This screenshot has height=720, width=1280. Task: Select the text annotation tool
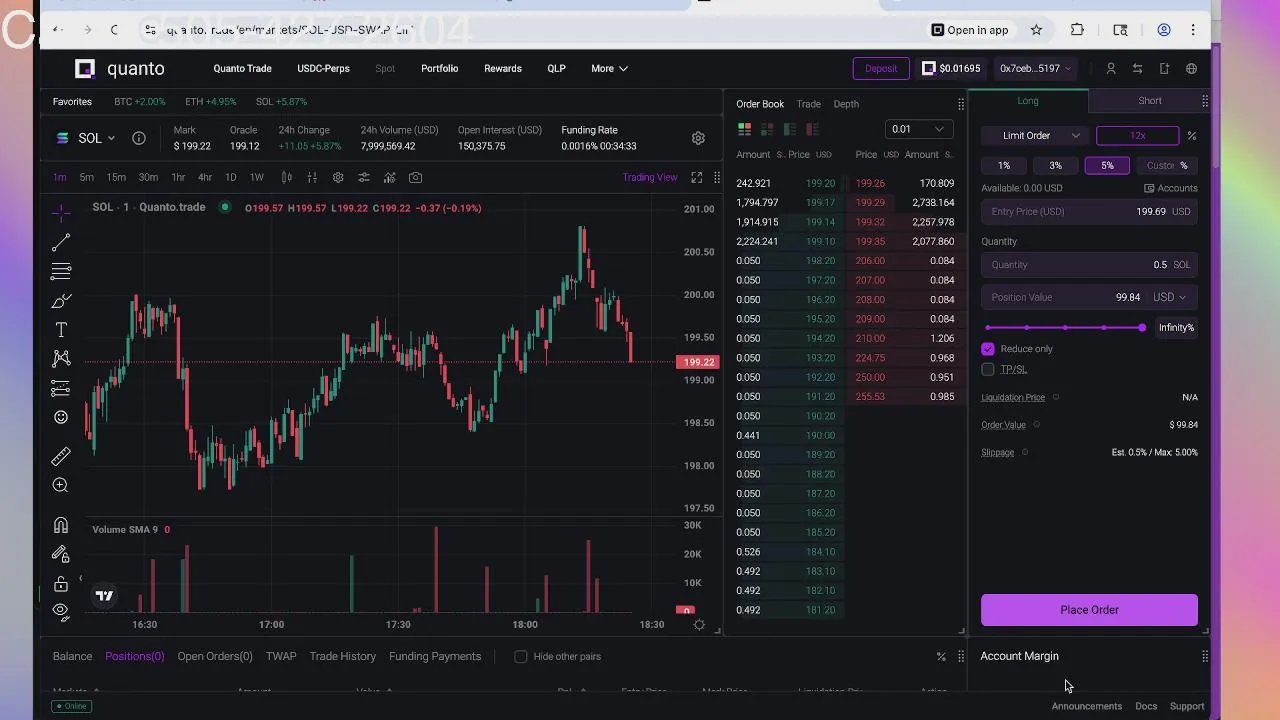tap(61, 330)
